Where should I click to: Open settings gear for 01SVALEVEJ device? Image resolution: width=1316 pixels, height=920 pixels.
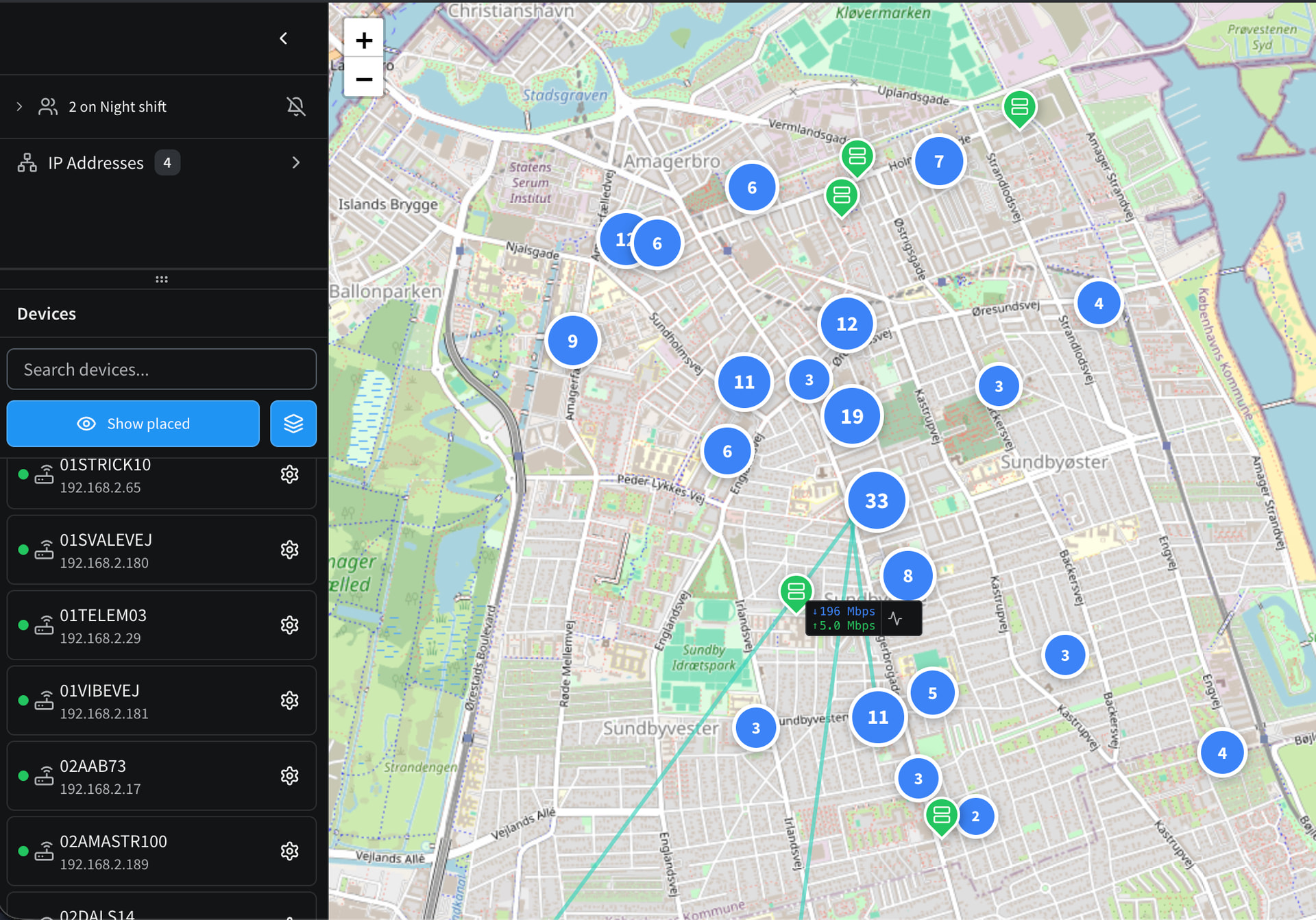pyautogui.click(x=289, y=550)
